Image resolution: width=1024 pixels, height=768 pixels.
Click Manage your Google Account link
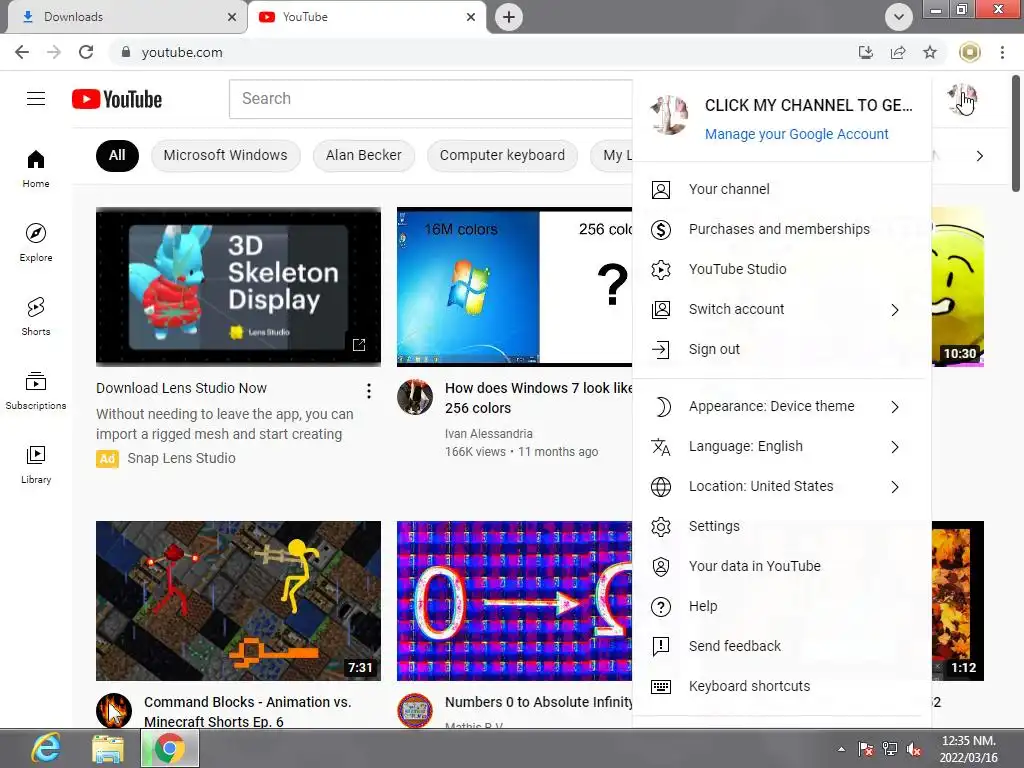[796, 134]
